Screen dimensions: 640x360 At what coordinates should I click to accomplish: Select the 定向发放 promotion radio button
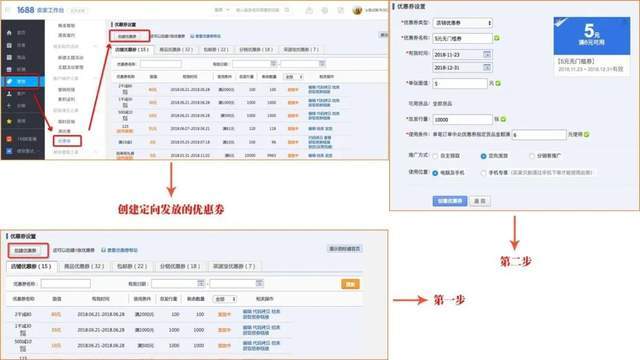point(483,156)
